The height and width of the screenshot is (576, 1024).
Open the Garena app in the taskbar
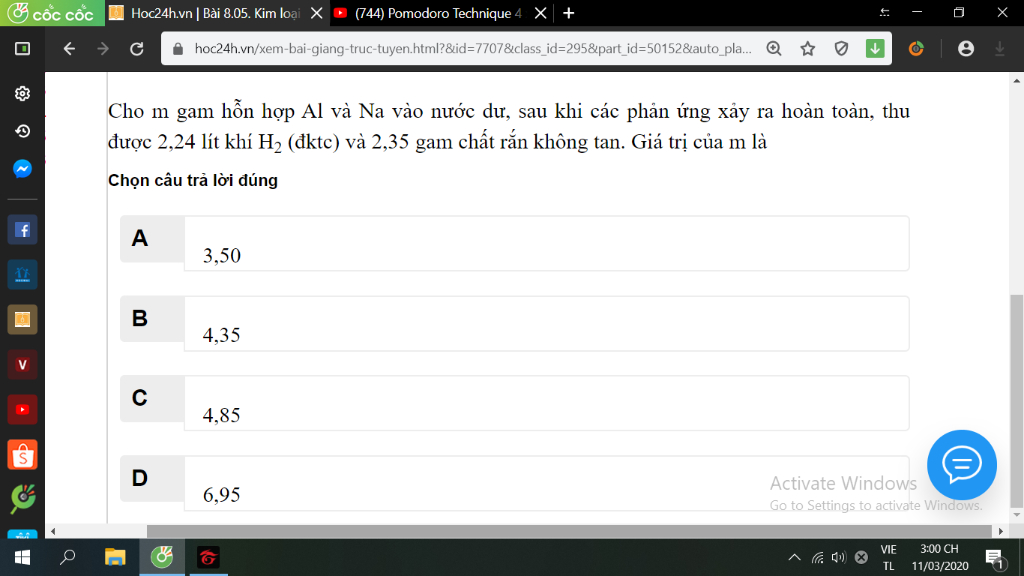coord(208,558)
